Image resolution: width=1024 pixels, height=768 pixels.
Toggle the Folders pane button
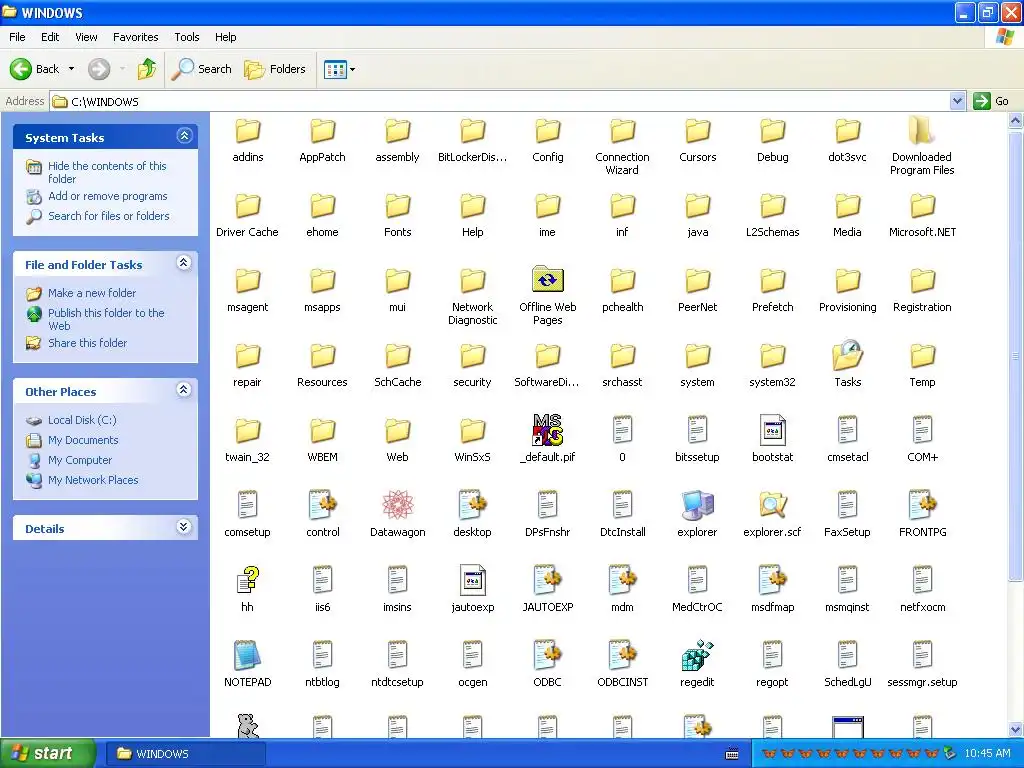[275, 69]
